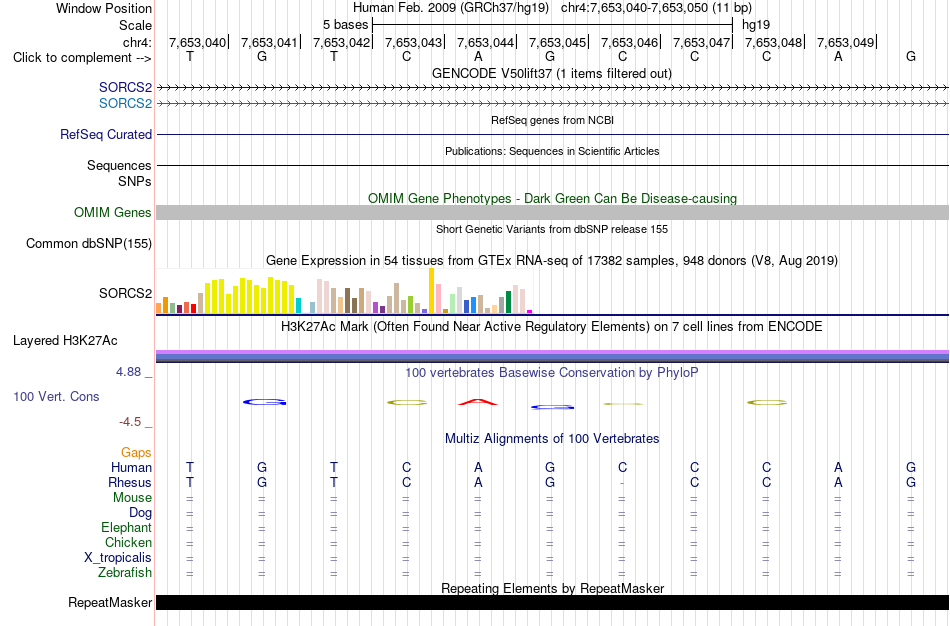Click the small magenta GTEx bar
The width and height of the screenshot is (950, 626).
click(530, 311)
